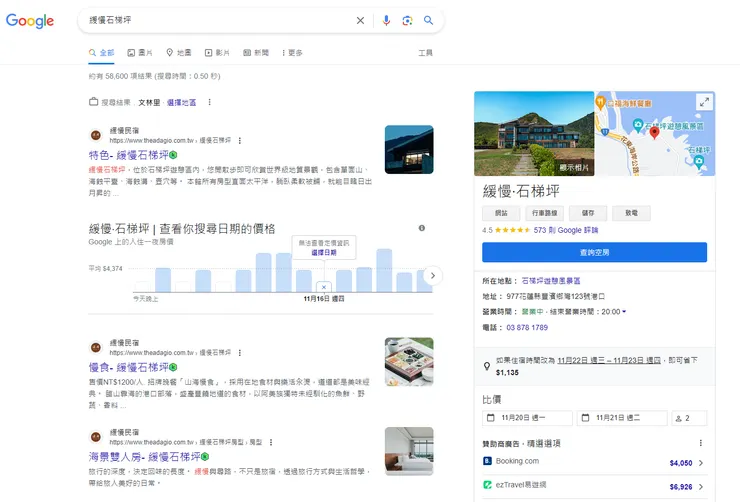Click the 行車路線 directions button

(x=545, y=213)
